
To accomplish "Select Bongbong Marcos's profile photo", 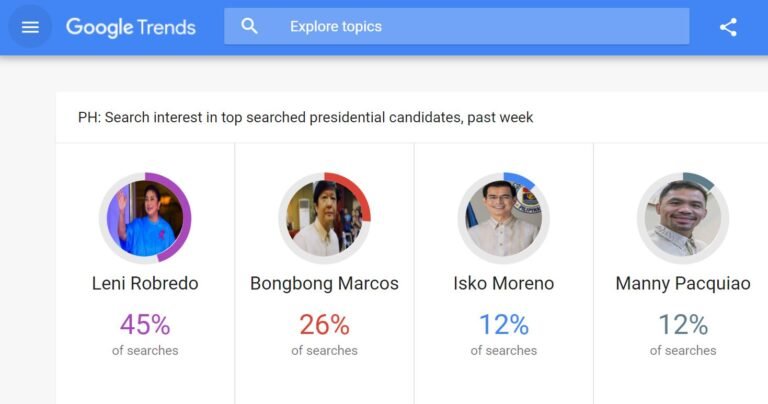I will tap(324, 218).
